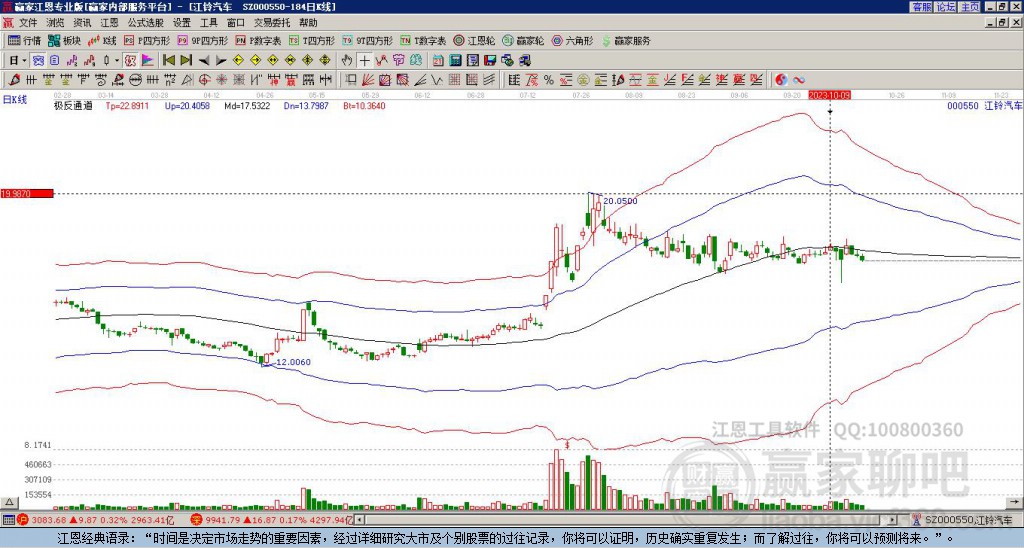The height and width of the screenshot is (548, 1024).
Task: Select the hand pan tool
Action: [347, 61]
